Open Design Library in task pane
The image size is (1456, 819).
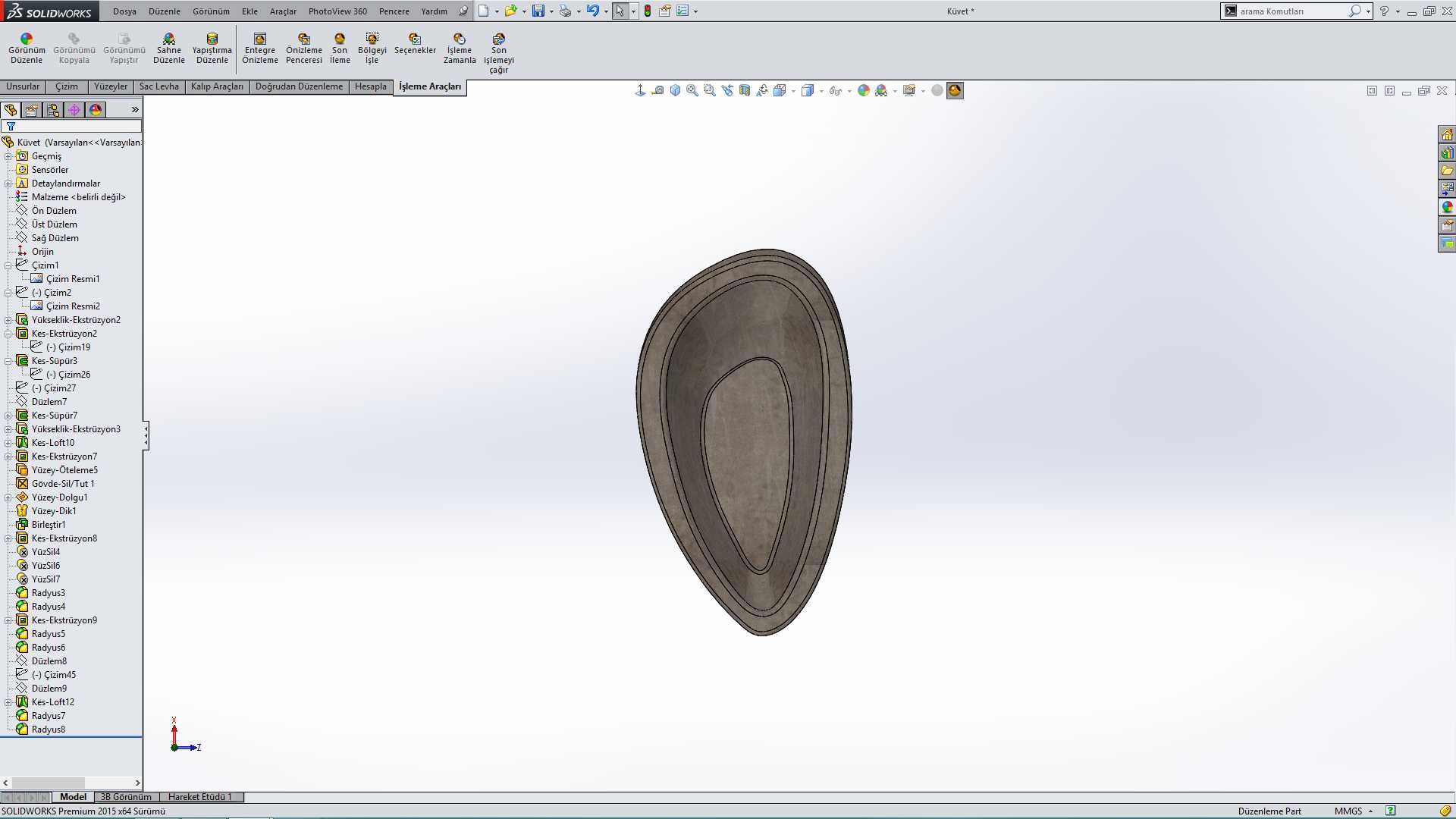pos(1447,152)
